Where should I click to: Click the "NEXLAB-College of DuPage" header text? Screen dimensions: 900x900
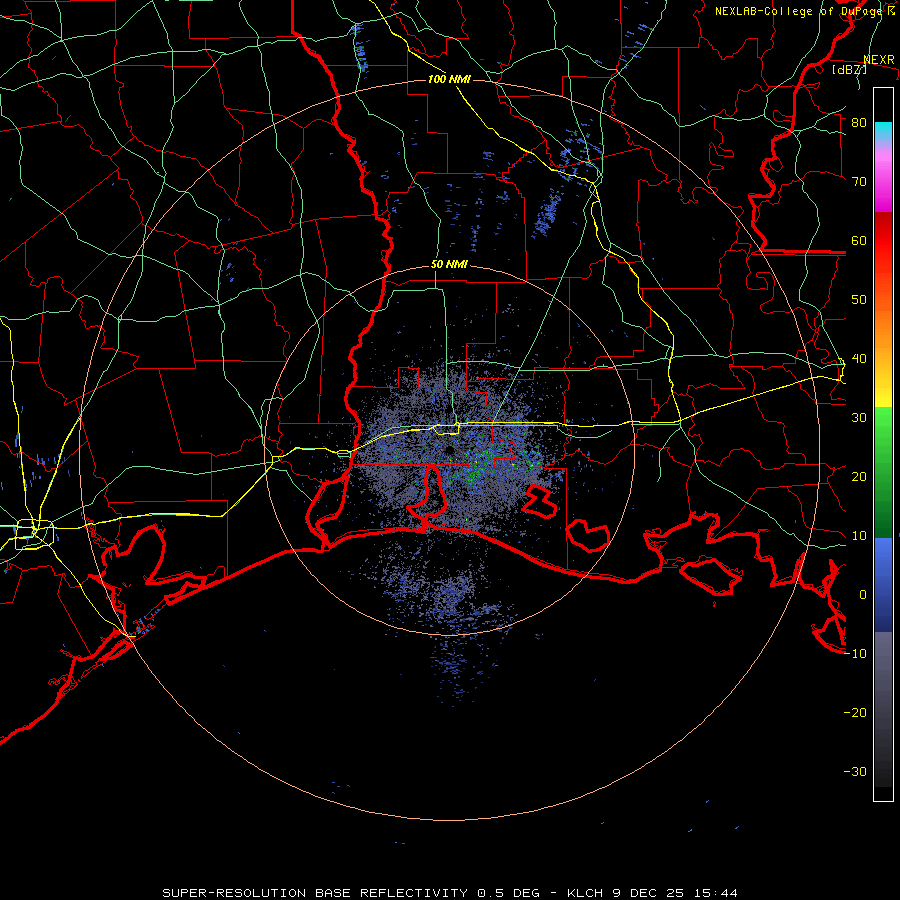coord(800,11)
